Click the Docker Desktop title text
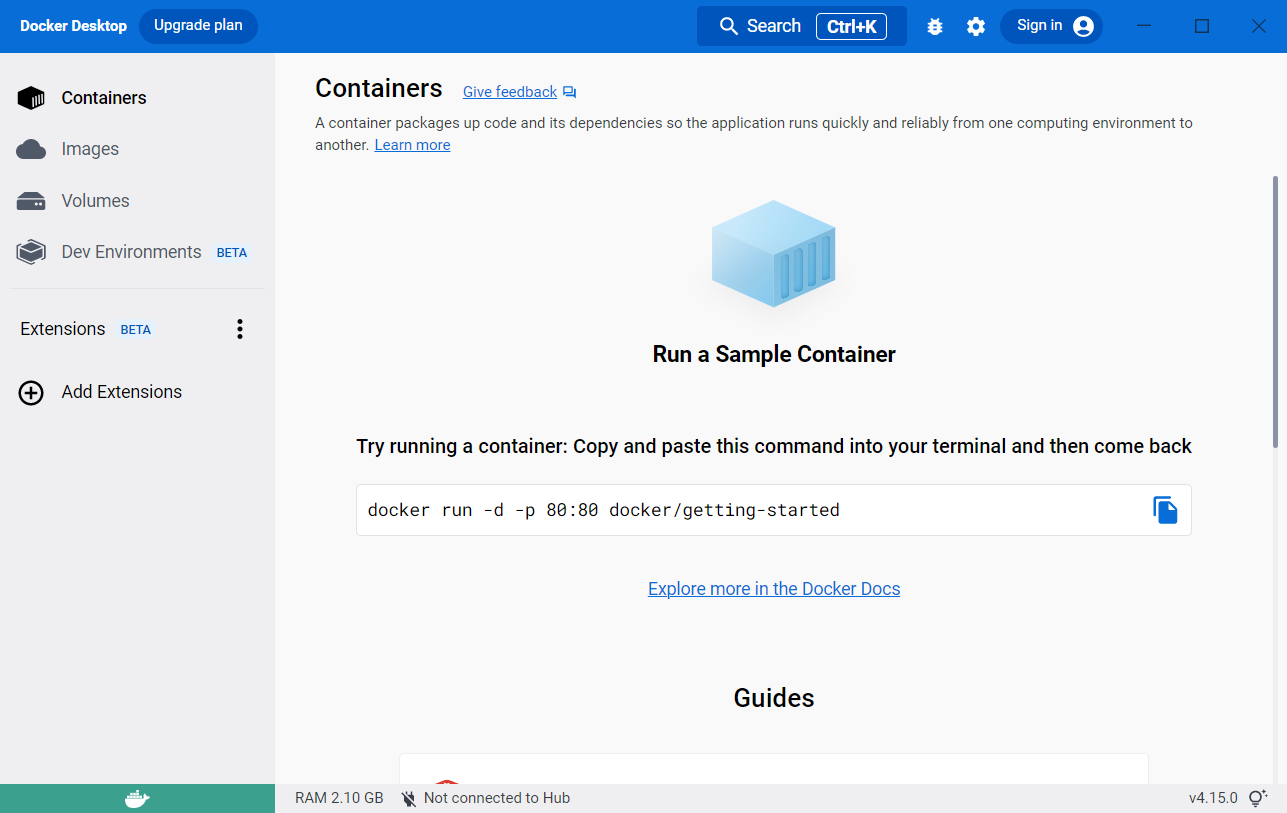The image size is (1287, 813). coord(74,26)
